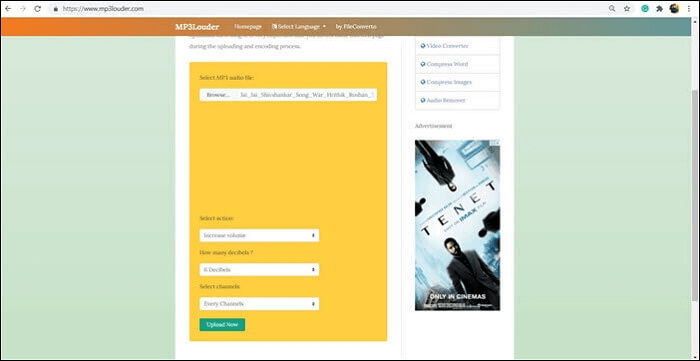The image size is (700, 361).
Task: Open the search magnifier icon in address bar
Action: (x=612, y=8)
